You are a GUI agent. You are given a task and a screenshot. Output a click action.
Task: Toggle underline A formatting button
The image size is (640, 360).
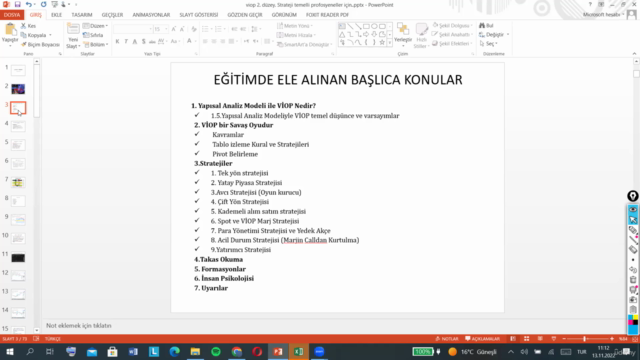tap(135, 41)
